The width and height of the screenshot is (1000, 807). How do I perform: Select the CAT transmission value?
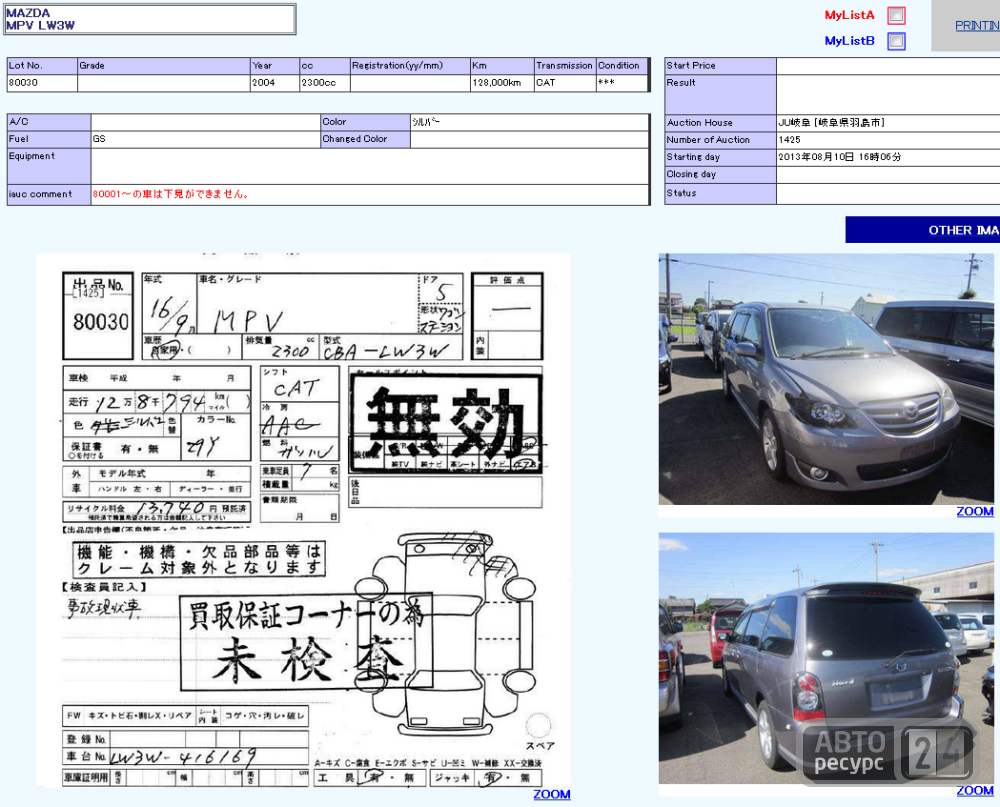coord(565,83)
